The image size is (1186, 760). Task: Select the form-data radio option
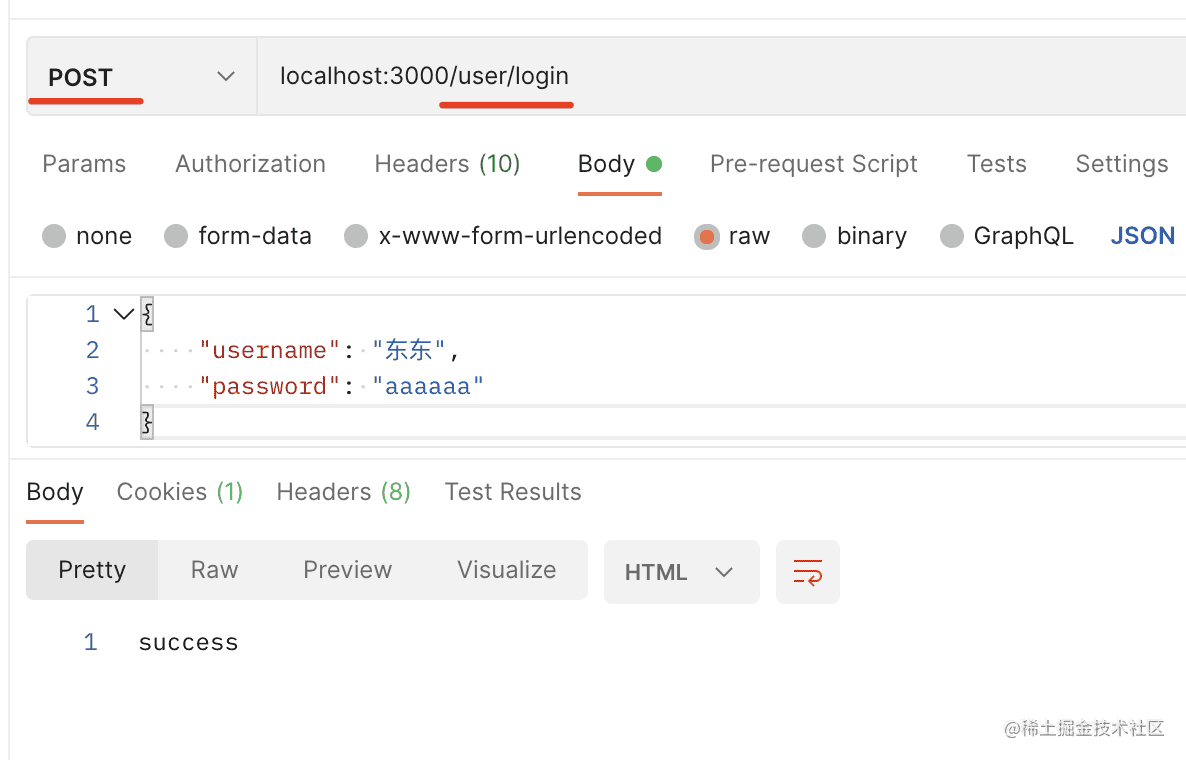click(x=176, y=237)
